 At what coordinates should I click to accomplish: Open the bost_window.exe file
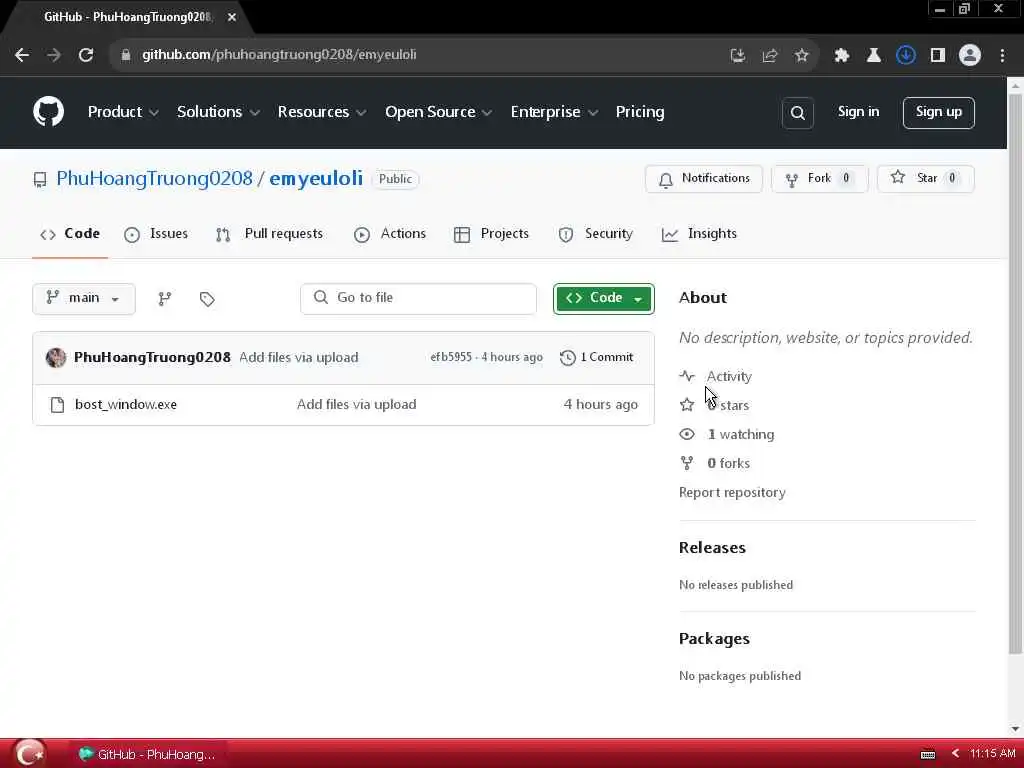click(x=125, y=404)
